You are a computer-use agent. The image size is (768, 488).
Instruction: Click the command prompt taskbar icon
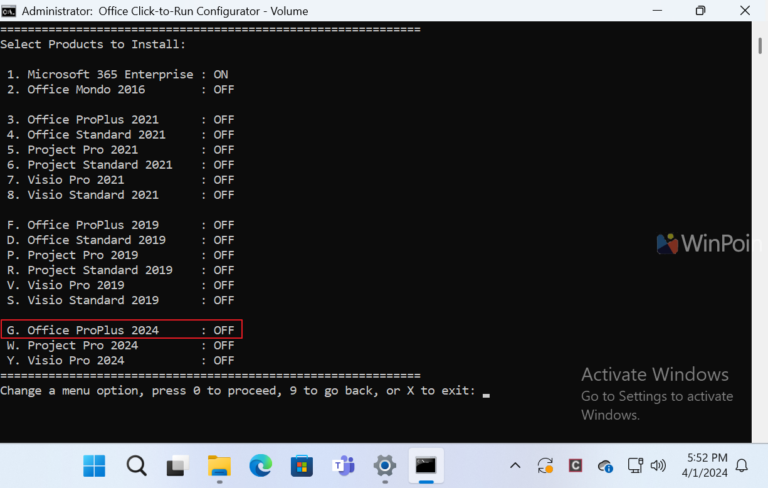[x=426, y=466]
